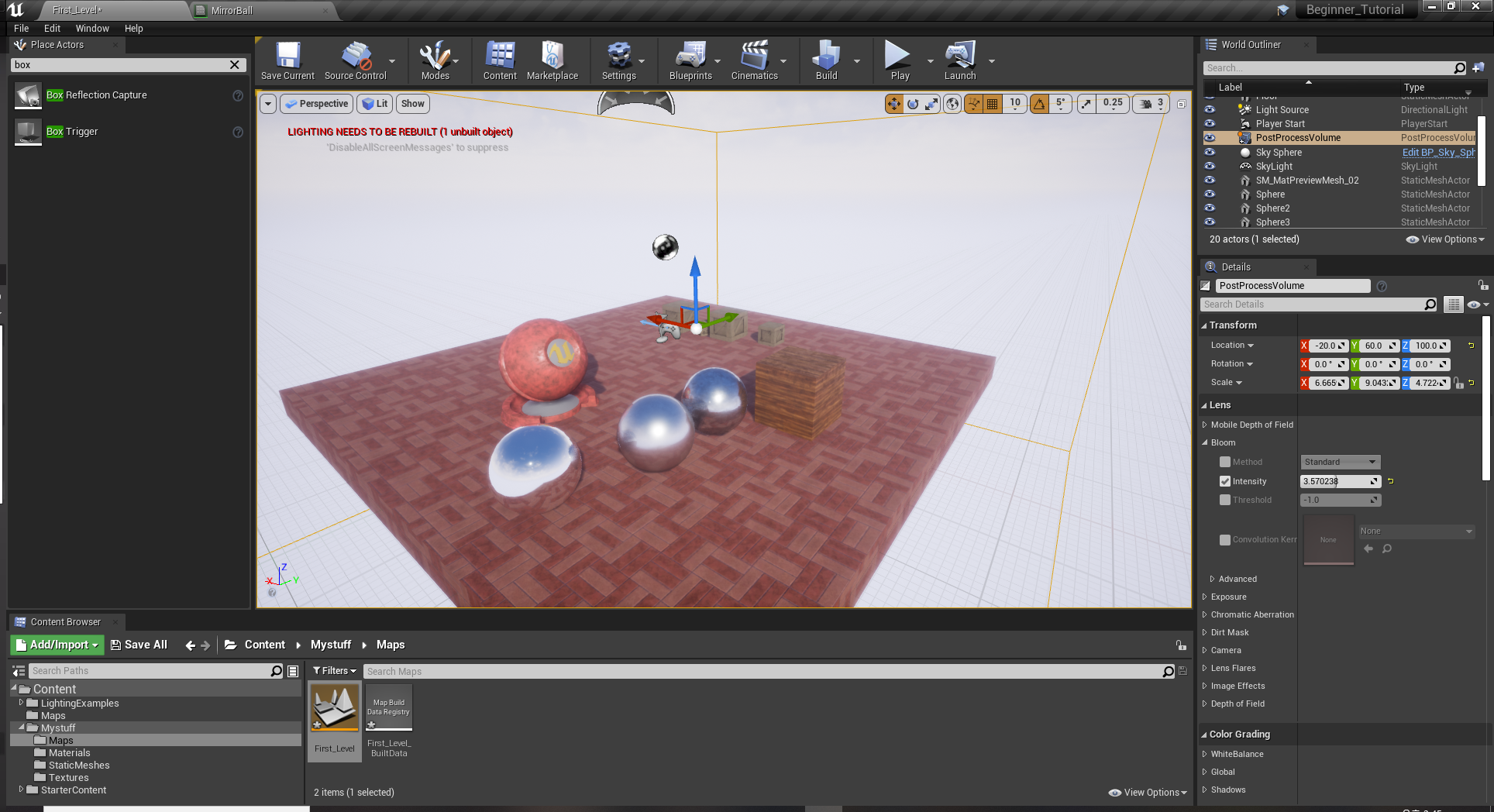Open the Modes toolbar icon
This screenshot has height=812, width=1494.
click(435, 60)
